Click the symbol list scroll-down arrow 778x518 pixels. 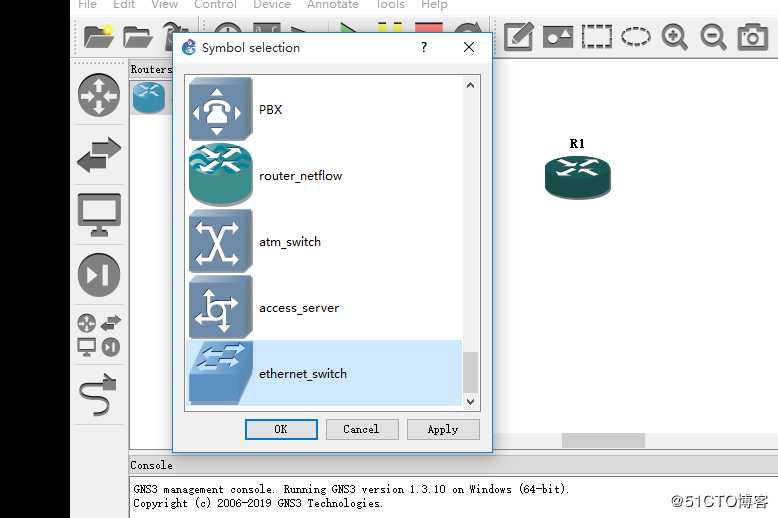[470, 401]
